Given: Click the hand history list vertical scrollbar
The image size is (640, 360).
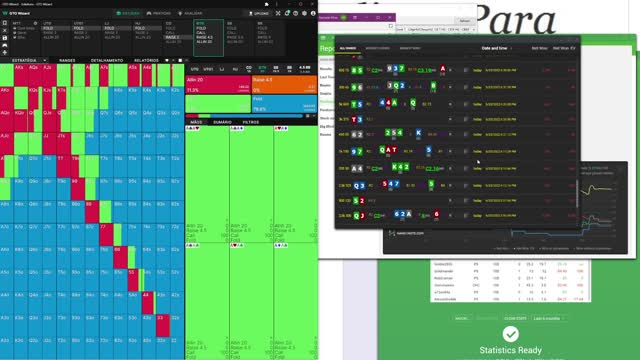Looking at the screenshot, I should point(577,194).
